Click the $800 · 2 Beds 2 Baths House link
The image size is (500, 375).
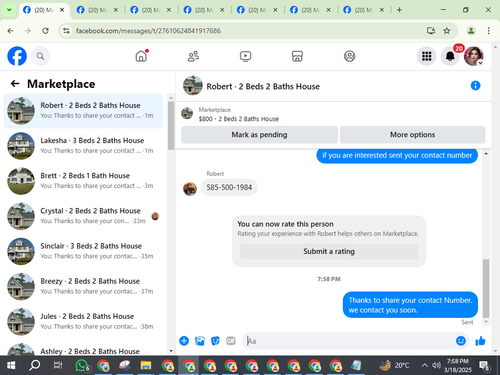click(239, 119)
